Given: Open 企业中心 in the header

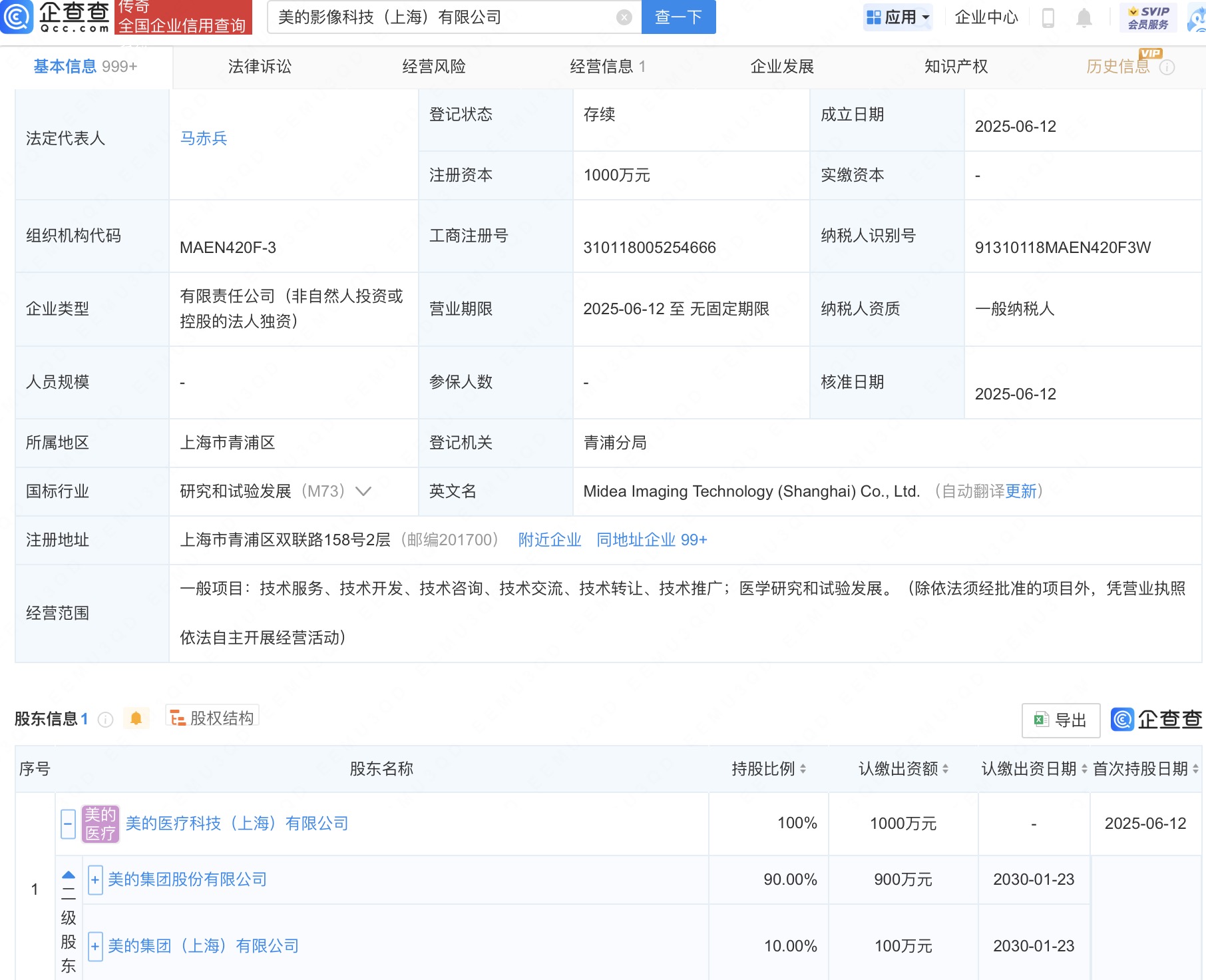Looking at the screenshot, I should (x=986, y=18).
